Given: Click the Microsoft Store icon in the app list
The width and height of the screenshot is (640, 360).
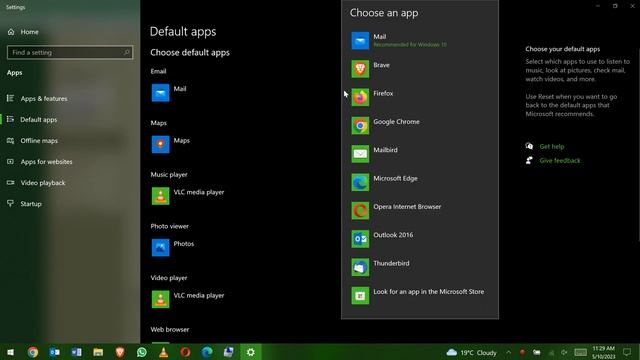Looking at the screenshot, I should pos(360,296).
